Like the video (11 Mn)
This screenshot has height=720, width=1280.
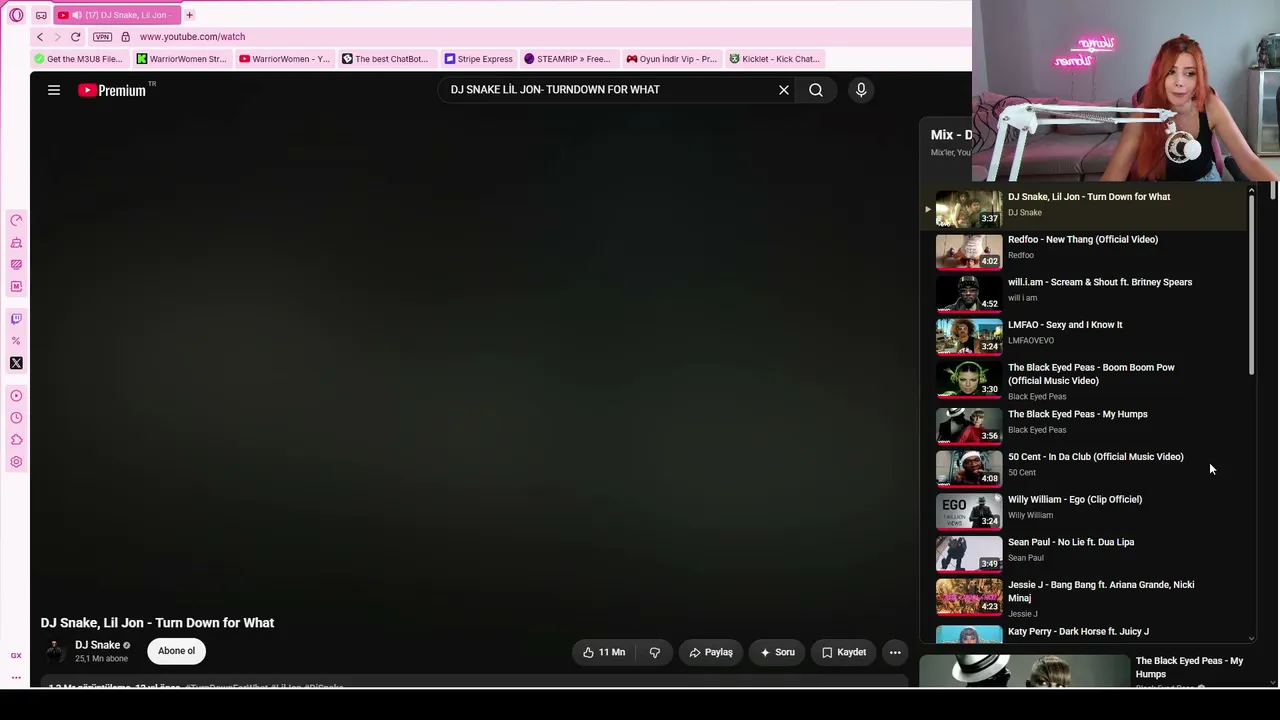(604, 652)
